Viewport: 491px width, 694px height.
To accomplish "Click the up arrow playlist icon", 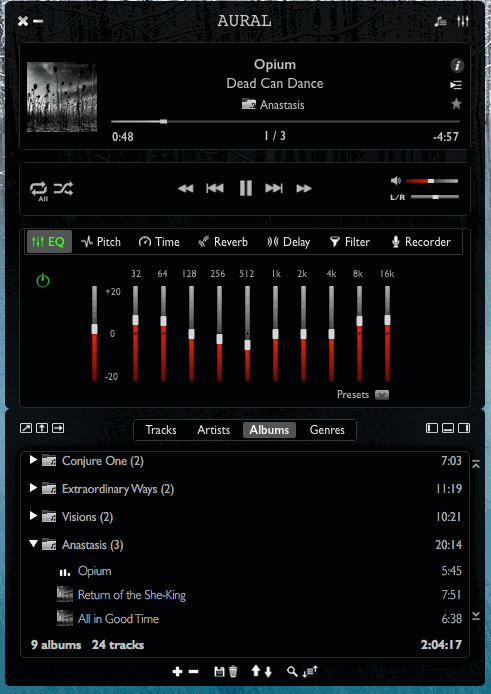I will click(42, 428).
